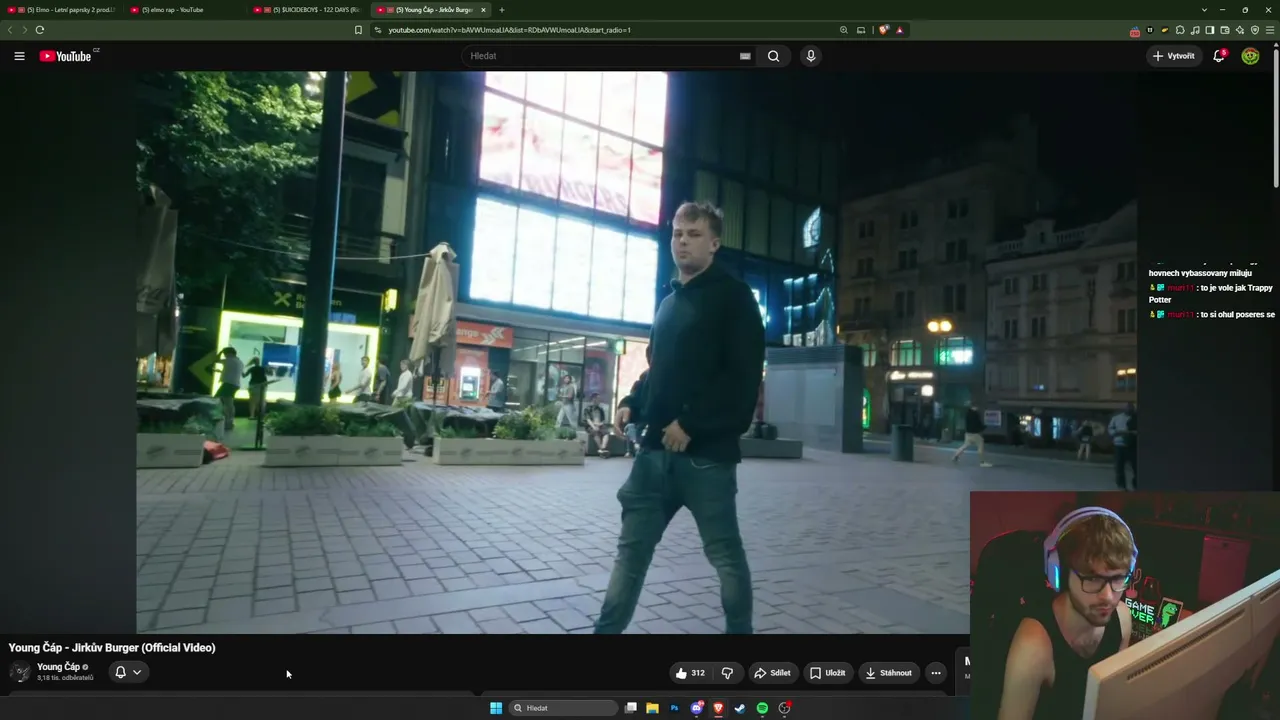Viewport: 1280px width, 720px height.
Task: Open Discord from the taskbar
Action: (x=697, y=708)
